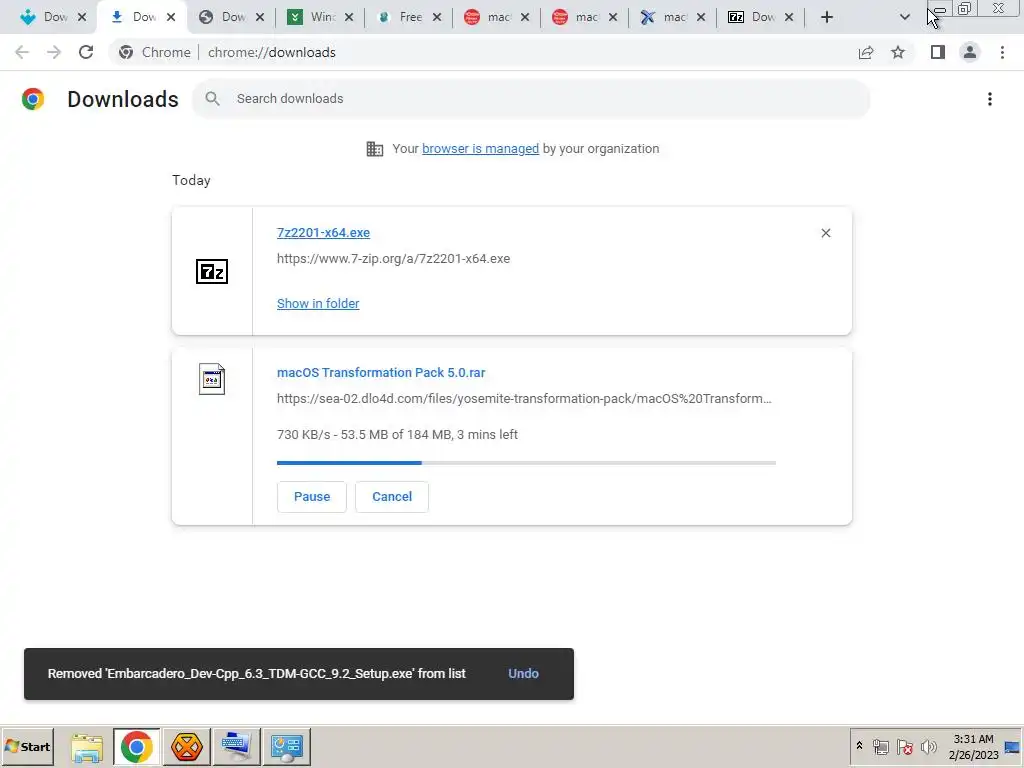Viewport: 1024px width, 768px height.
Task: Close the 7z 'Dow' tab
Action: (x=789, y=17)
